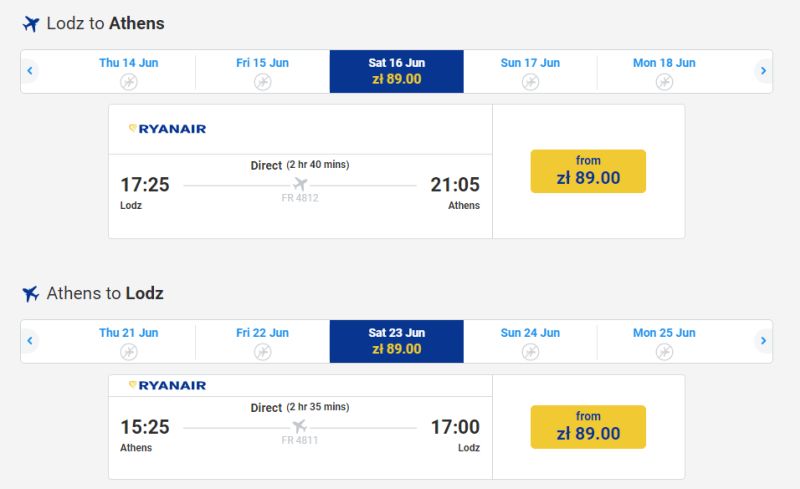This screenshot has height=489, width=800.
Task: Click the Ryanair logo on the outbound flight card
Action: click(167, 129)
